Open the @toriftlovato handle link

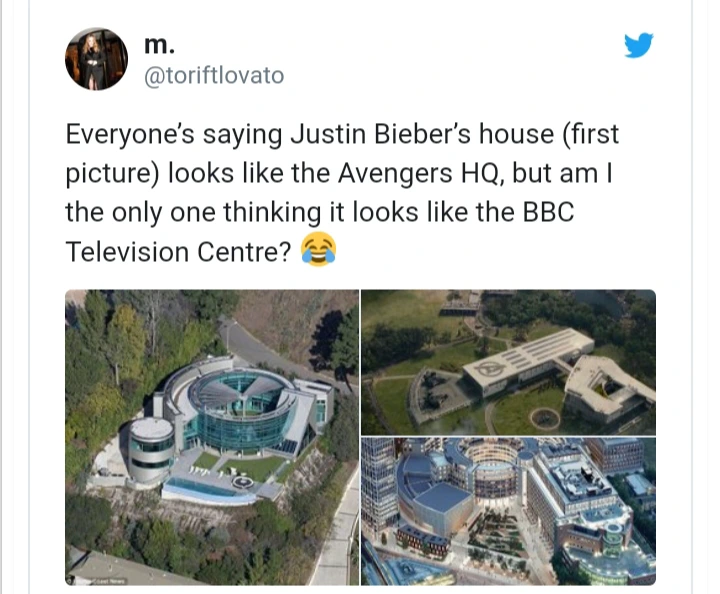[214, 76]
